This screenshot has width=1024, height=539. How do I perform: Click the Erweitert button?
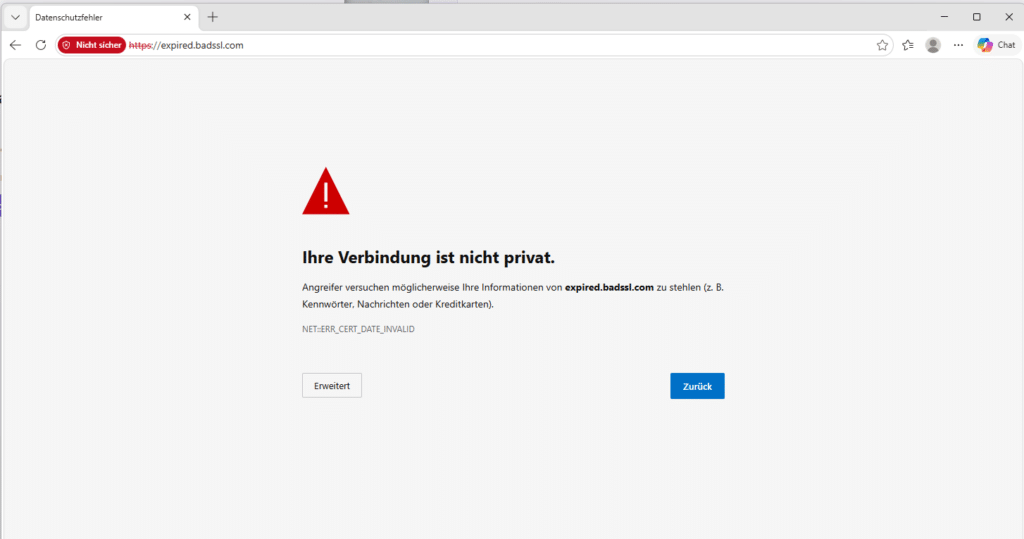tap(332, 385)
